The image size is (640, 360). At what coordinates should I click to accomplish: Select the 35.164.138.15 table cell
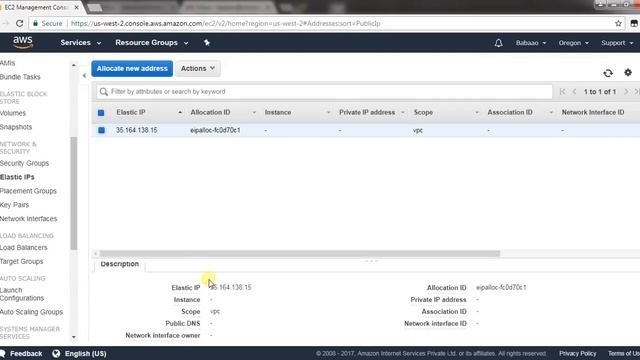tap(136, 130)
